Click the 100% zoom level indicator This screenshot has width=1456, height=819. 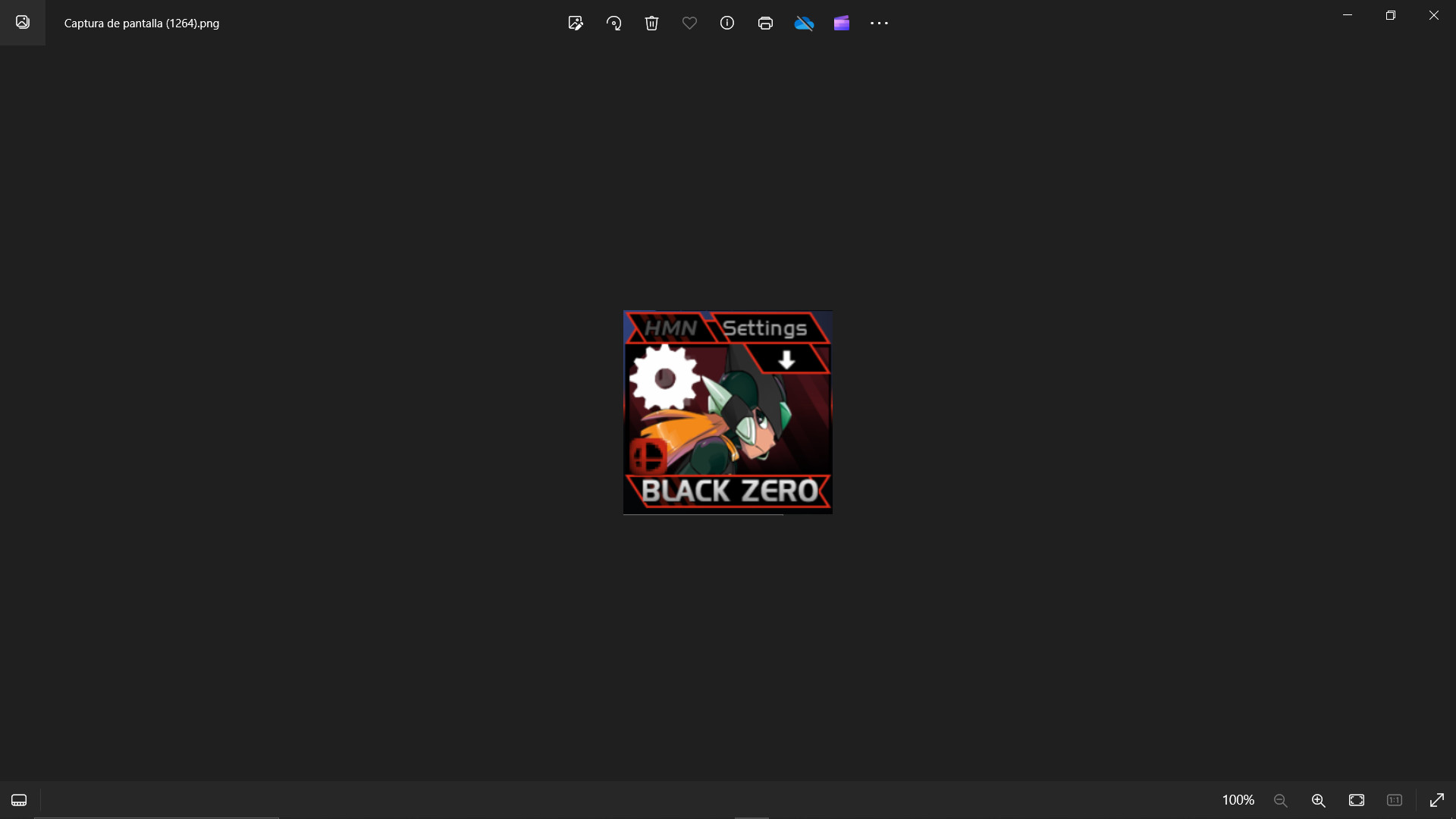(x=1238, y=800)
